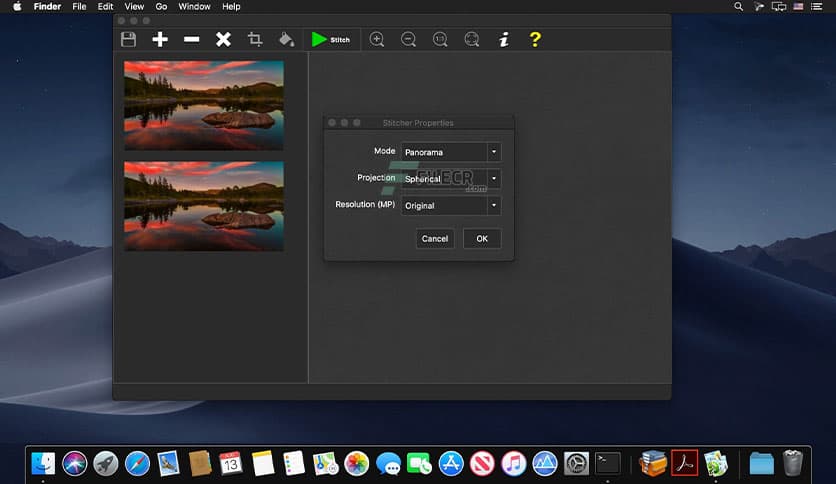Open Spotlight search in menu bar
Image resolution: width=836 pixels, height=484 pixels.
(x=738, y=6)
